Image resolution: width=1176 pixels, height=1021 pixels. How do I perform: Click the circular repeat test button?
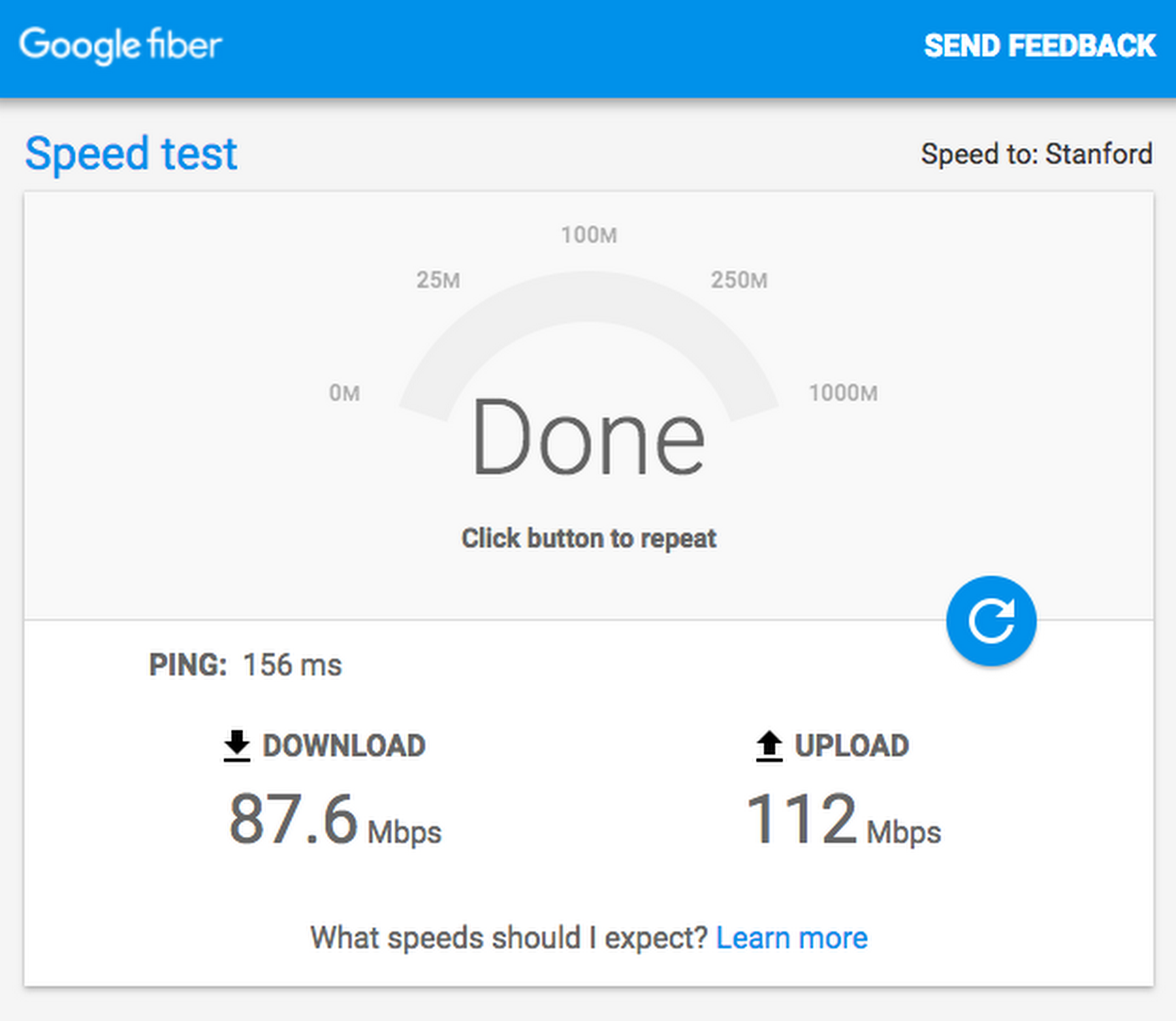coord(991,621)
